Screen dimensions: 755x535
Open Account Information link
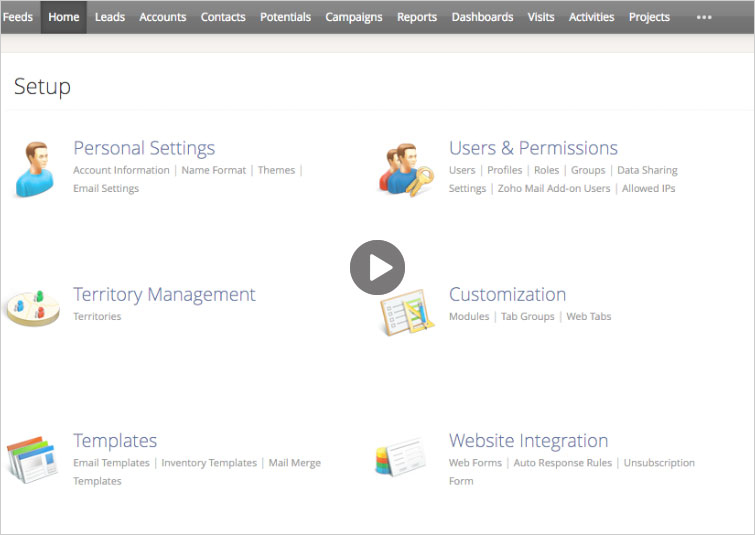[x=121, y=170]
